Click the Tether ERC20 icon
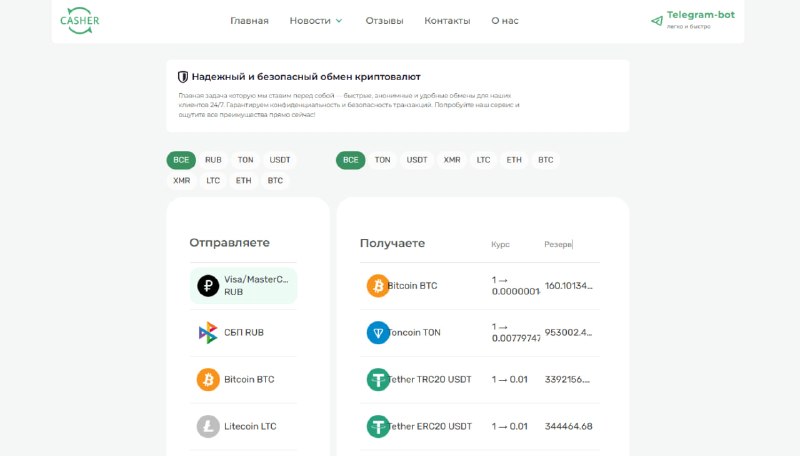The width and height of the screenshot is (800, 456). (378, 426)
